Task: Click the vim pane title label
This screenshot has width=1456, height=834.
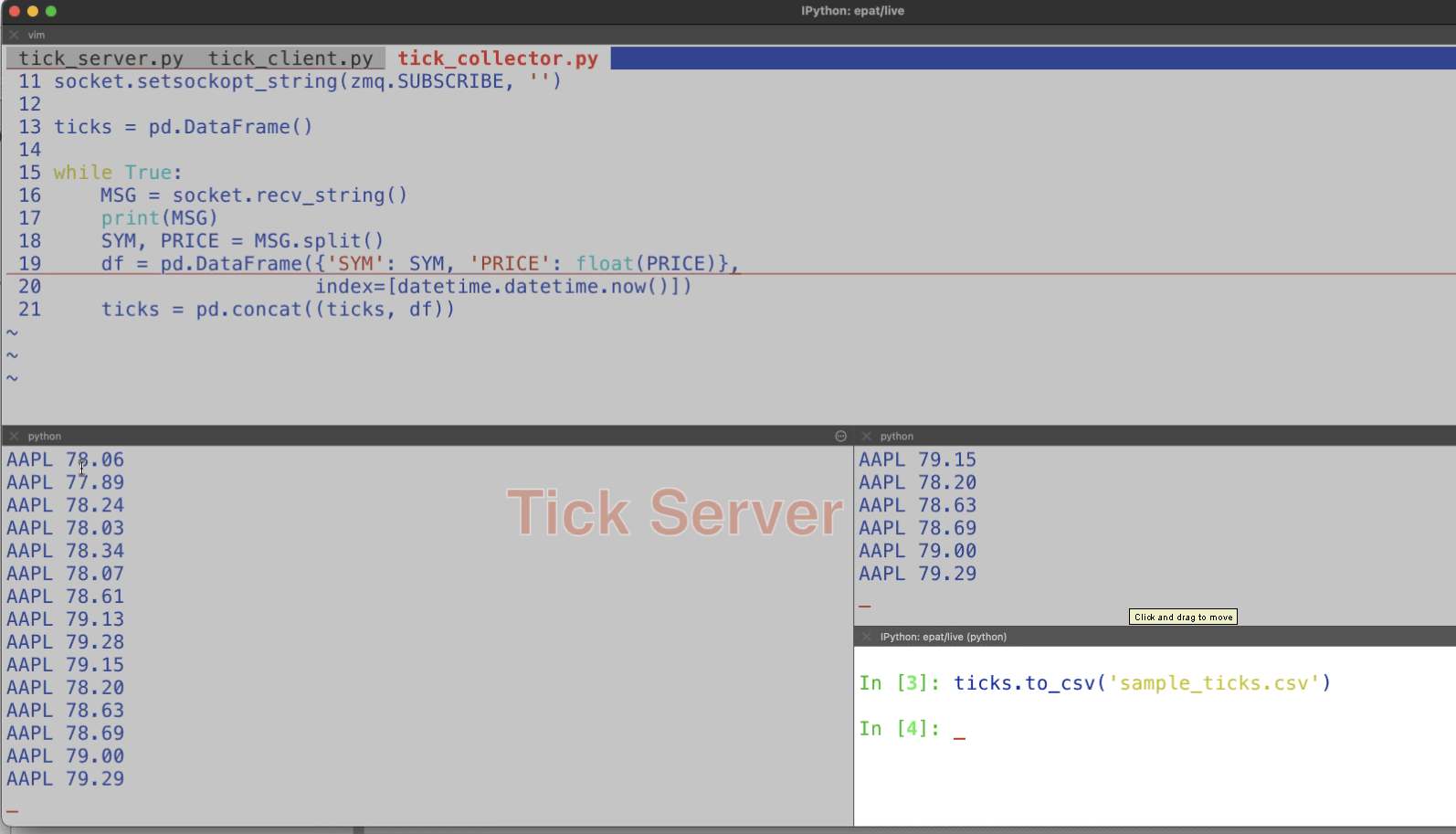Action: coord(37,35)
